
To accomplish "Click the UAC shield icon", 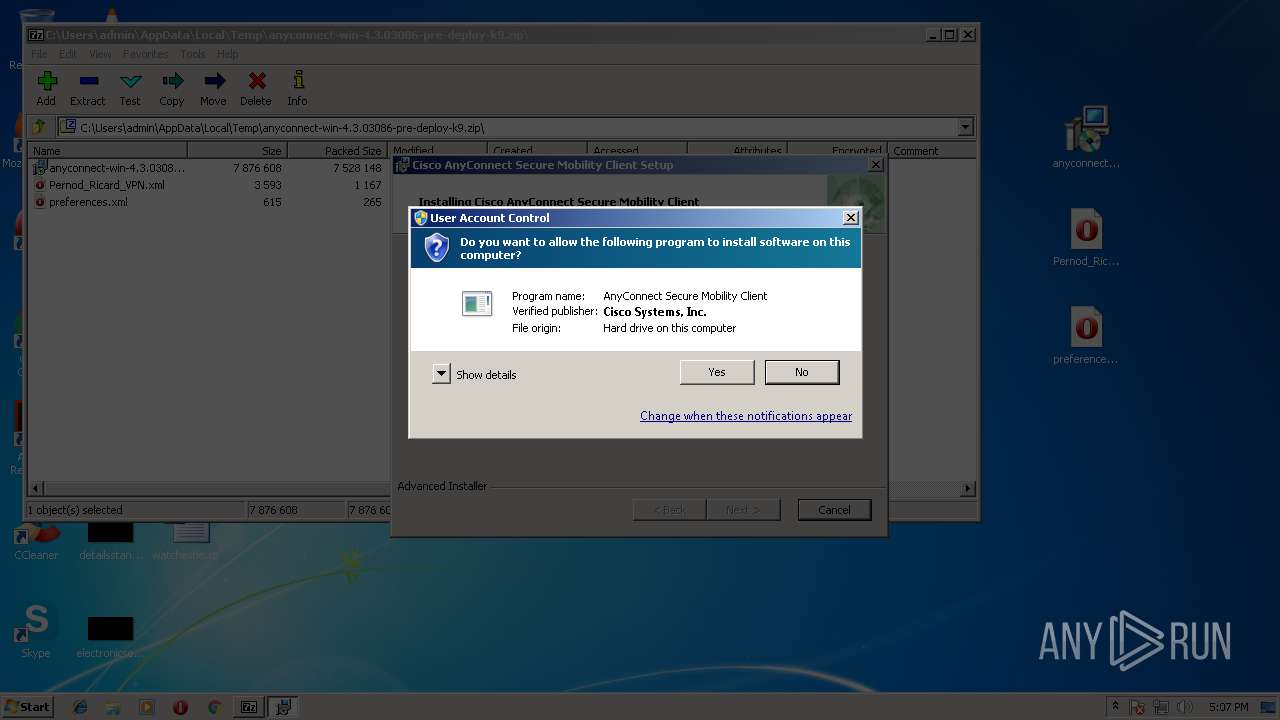I will 437,247.
